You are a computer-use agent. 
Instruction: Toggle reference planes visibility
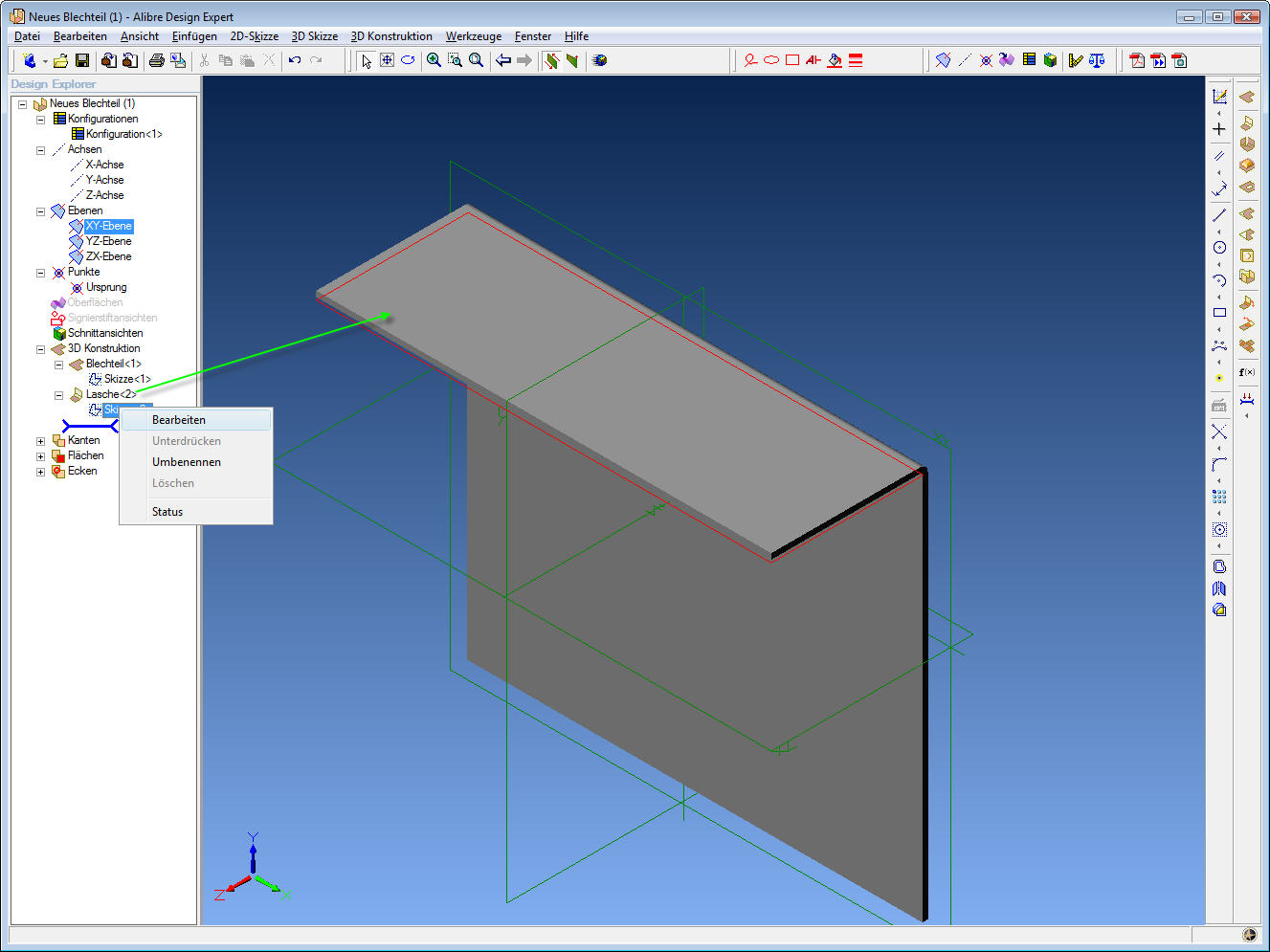[x=943, y=60]
